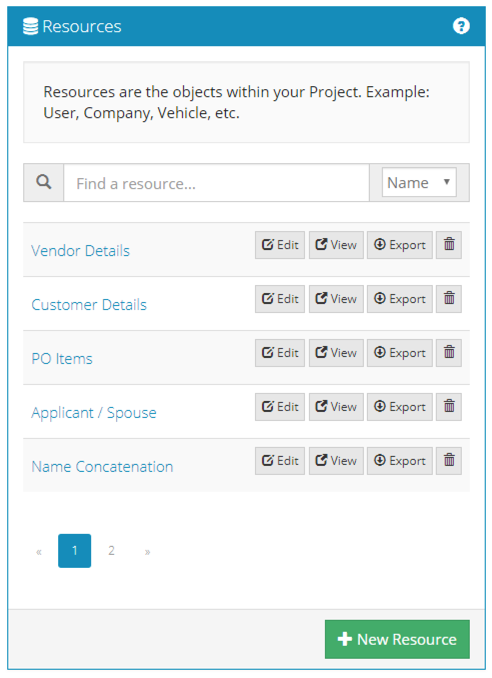
Task: Click the search magnifier icon
Action: [44, 182]
